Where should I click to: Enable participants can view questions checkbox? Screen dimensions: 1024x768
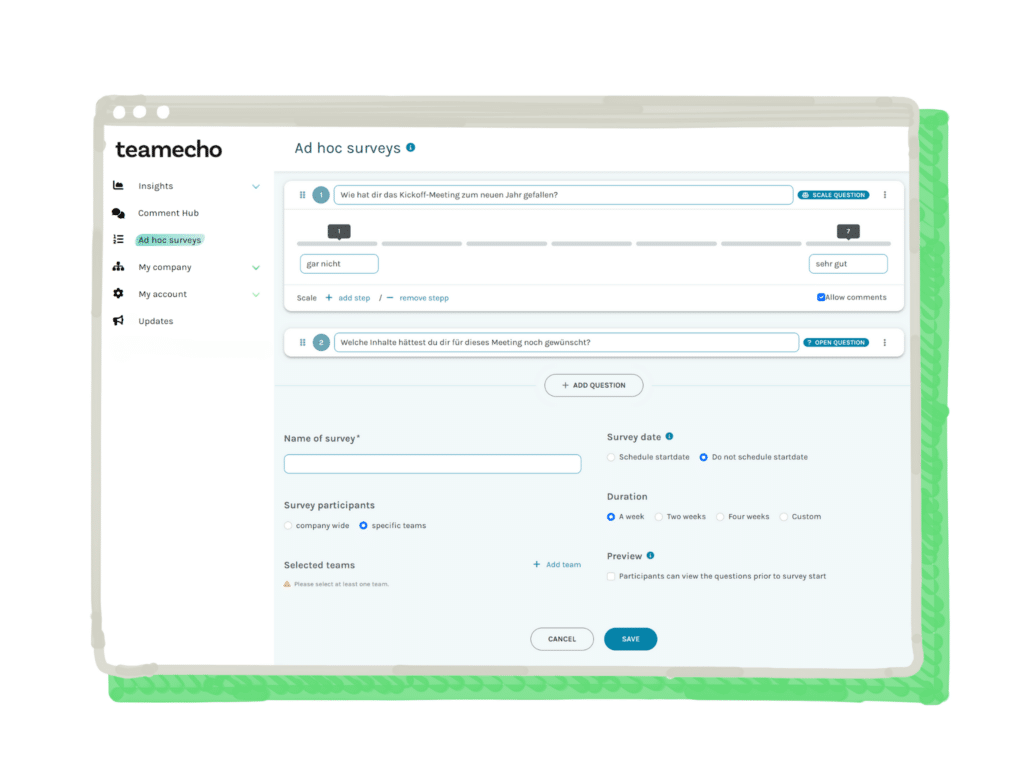click(x=611, y=576)
